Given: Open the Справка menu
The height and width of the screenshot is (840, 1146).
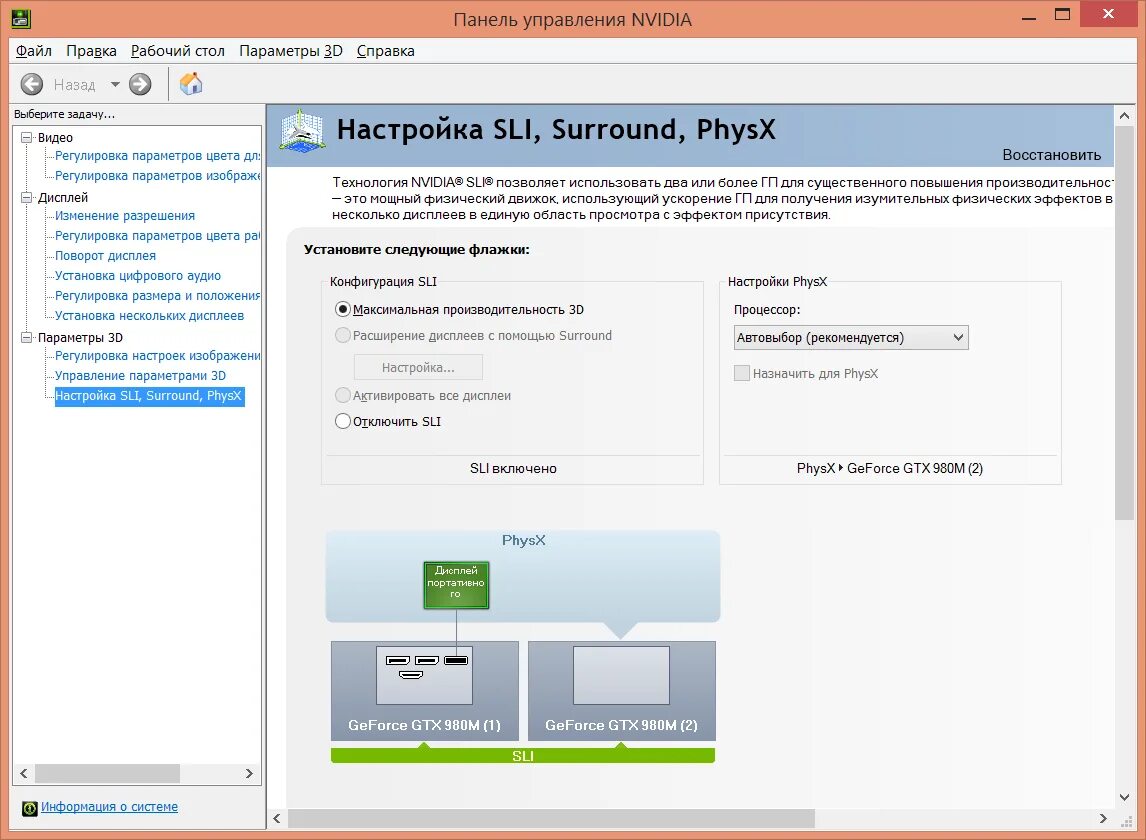Looking at the screenshot, I should [x=385, y=51].
